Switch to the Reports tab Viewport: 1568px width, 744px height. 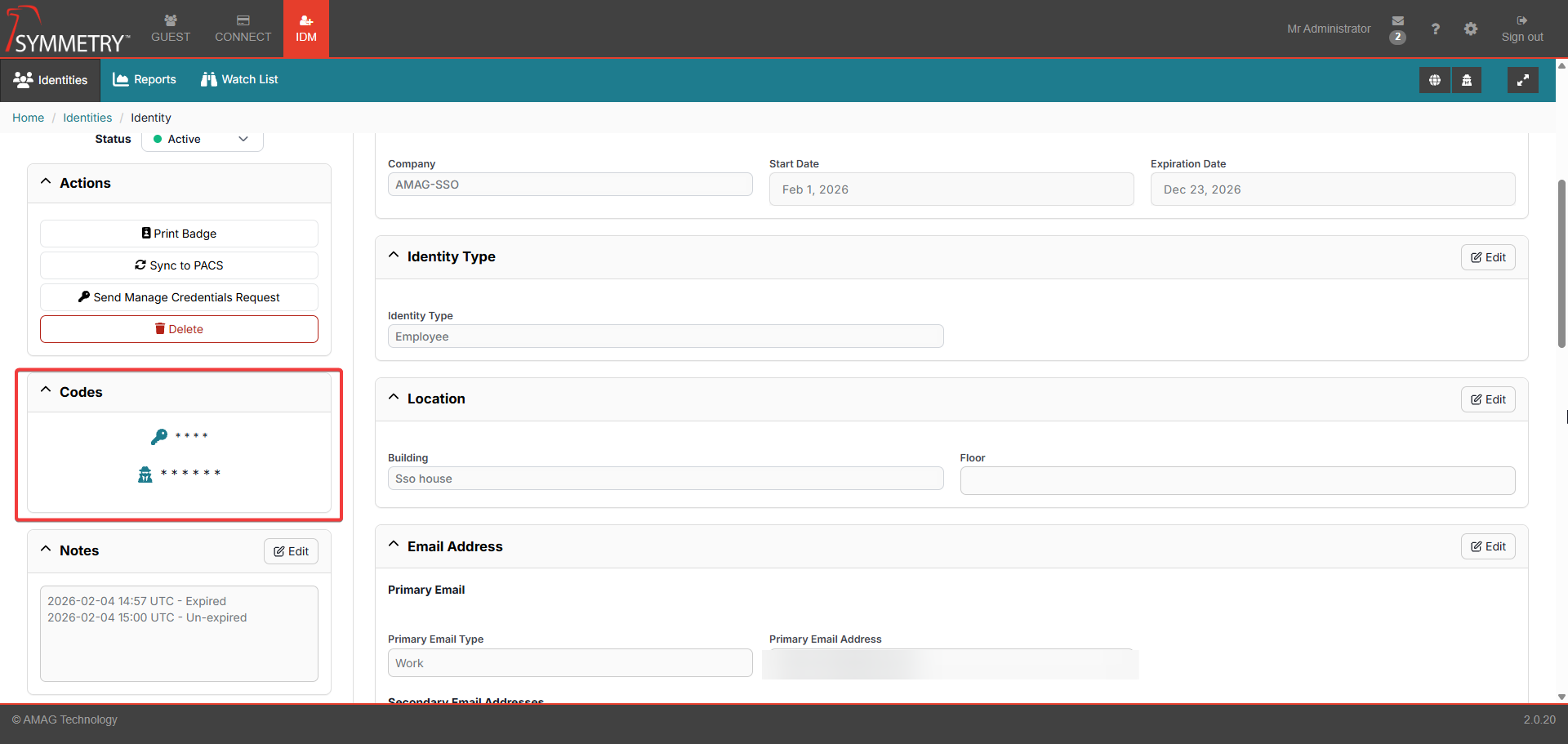[145, 79]
